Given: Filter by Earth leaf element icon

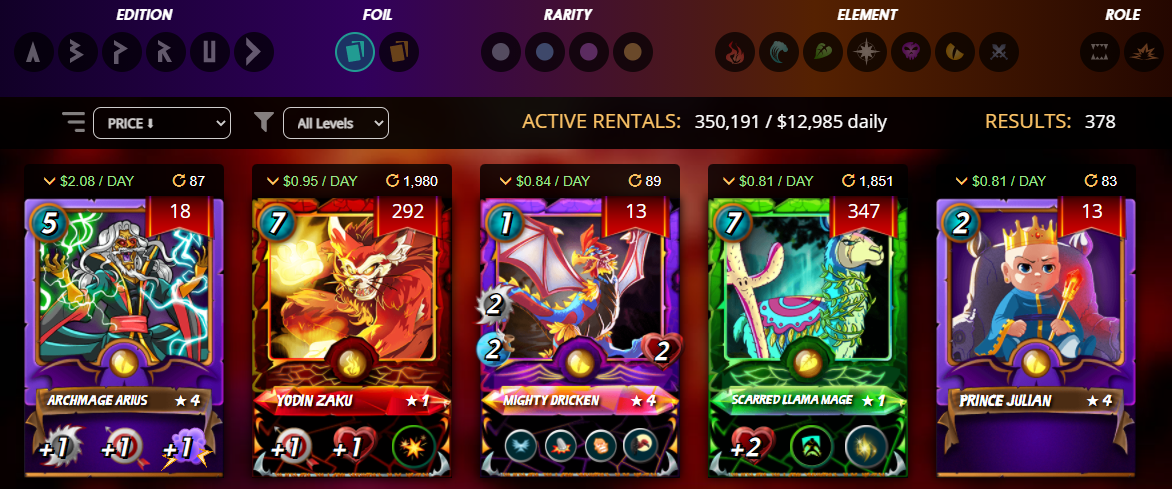Looking at the screenshot, I should coord(823,52).
